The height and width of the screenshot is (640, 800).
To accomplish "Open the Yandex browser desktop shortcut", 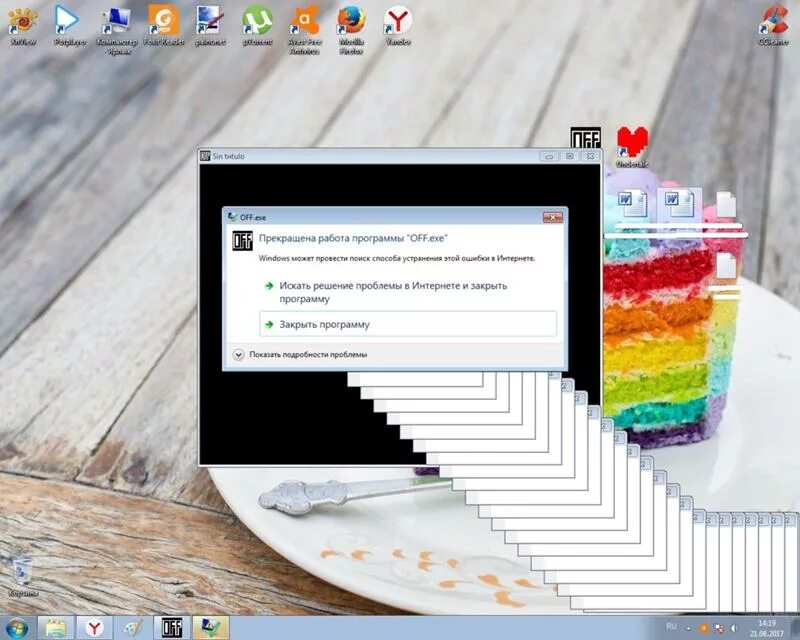I will (x=398, y=27).
